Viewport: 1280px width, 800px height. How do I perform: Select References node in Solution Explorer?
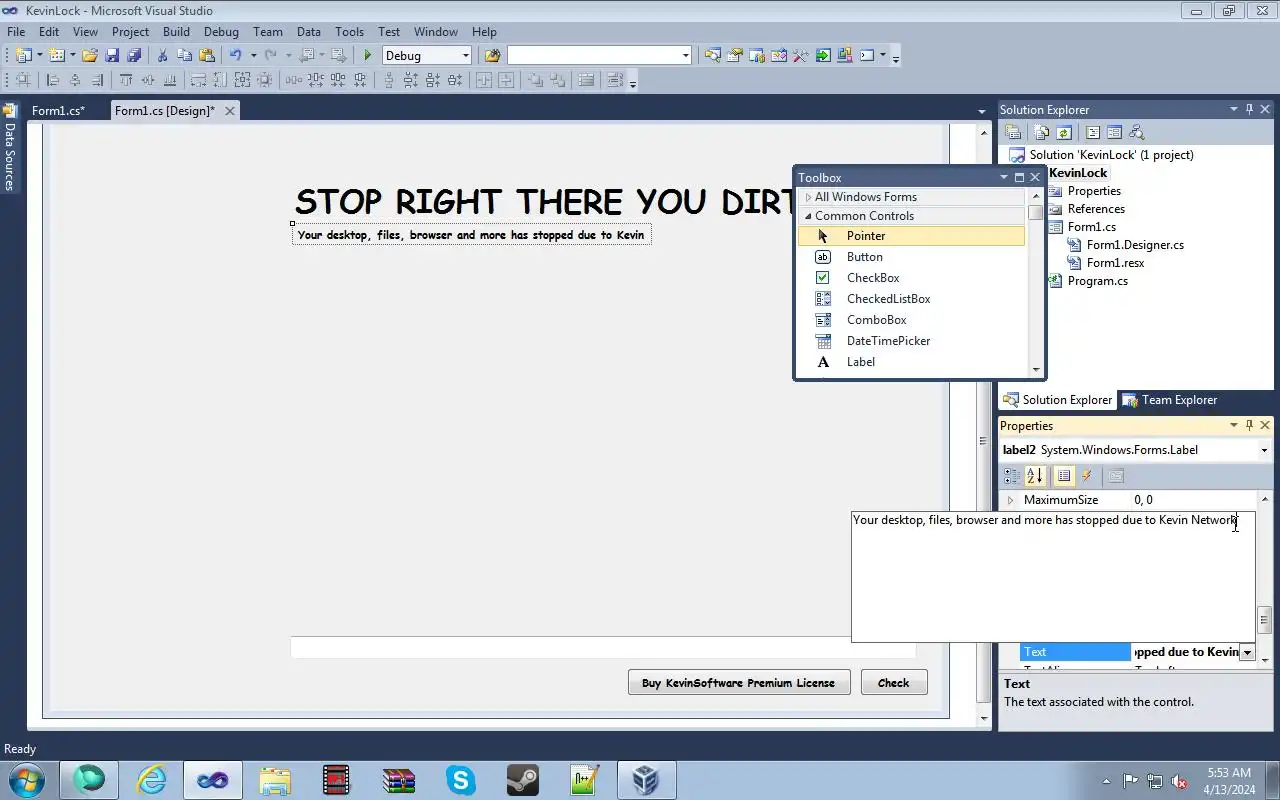(1096, 209)
